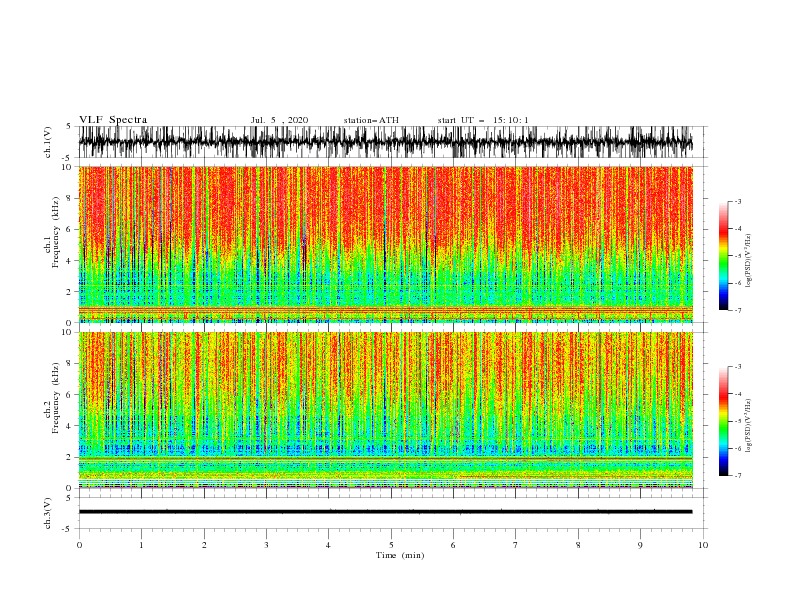Click the '4' frequency tick of ch.1 spectrogram
The height and width of the screenshot is (612, 792).
[x=70, y=261]
